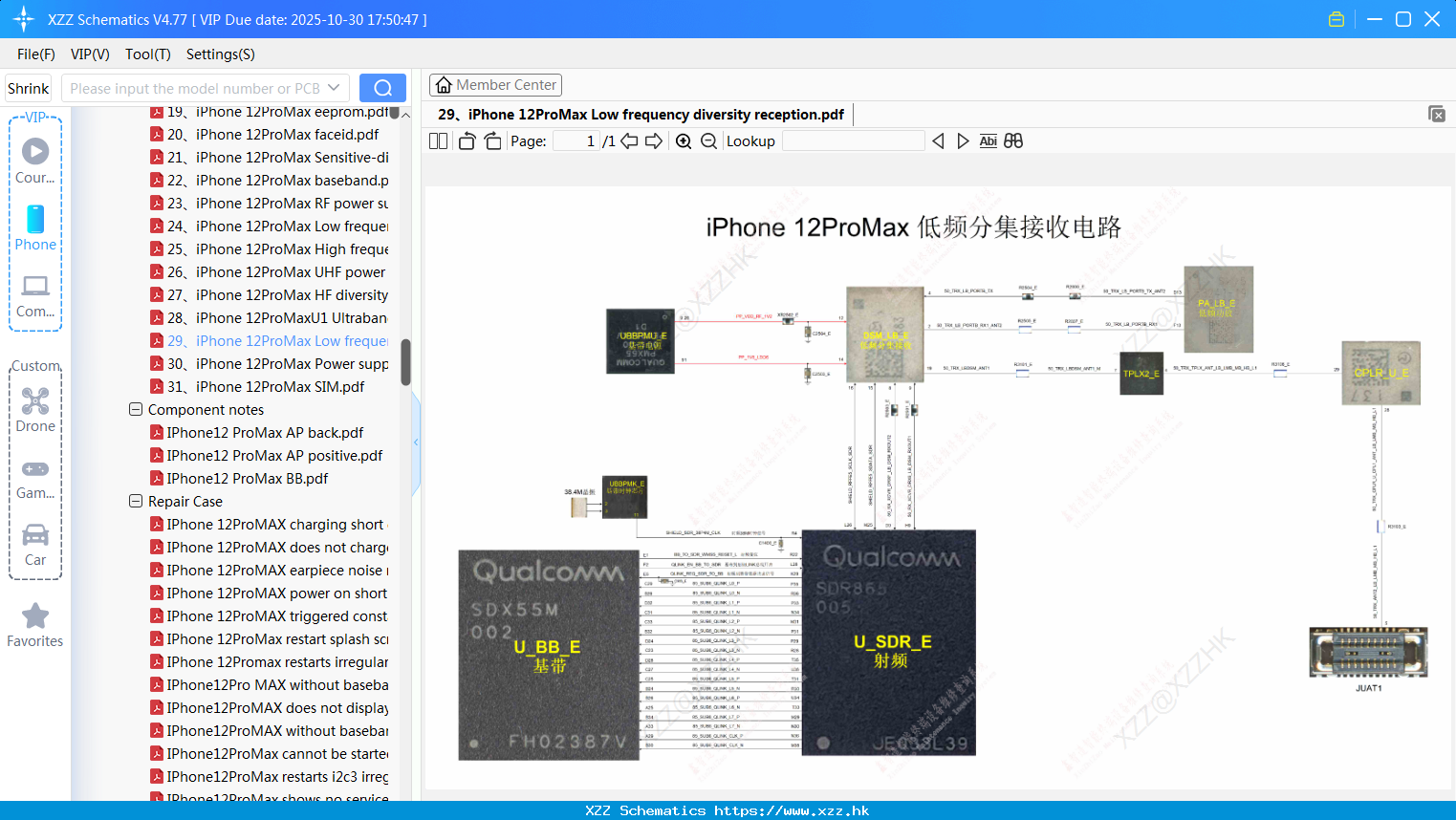Open IPhone 12ProMax restart splash case
The width and height of the screenshot is (1456, 820).
(270, 639)
